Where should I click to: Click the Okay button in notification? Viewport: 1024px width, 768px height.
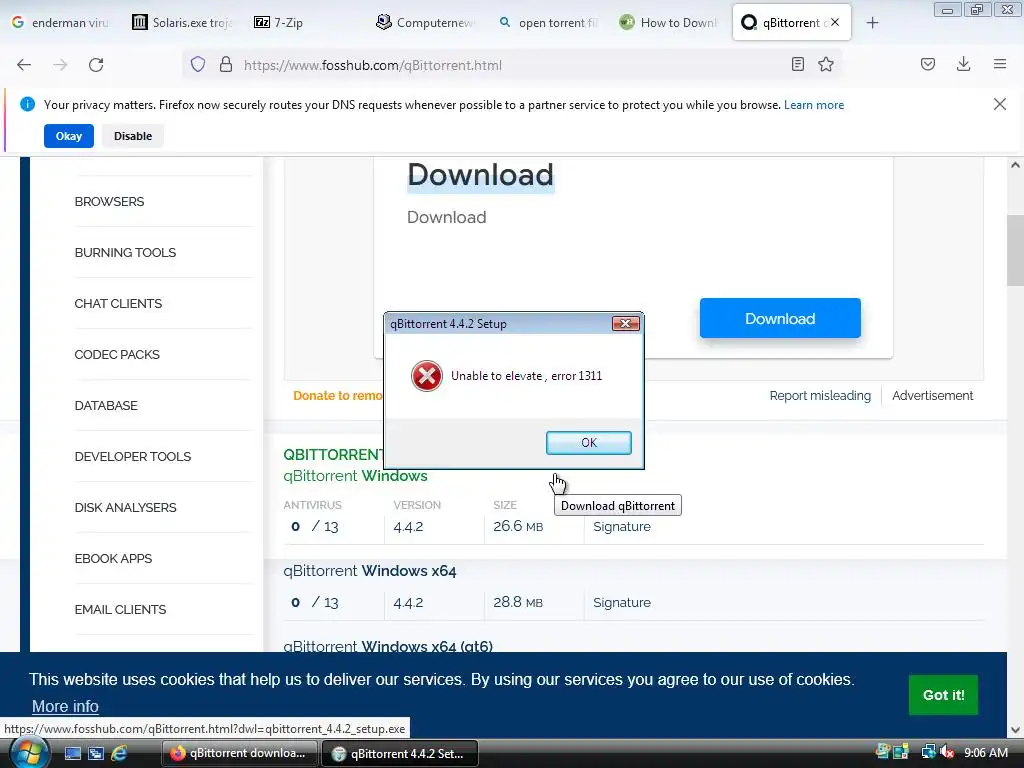click(x=69, y=136)
